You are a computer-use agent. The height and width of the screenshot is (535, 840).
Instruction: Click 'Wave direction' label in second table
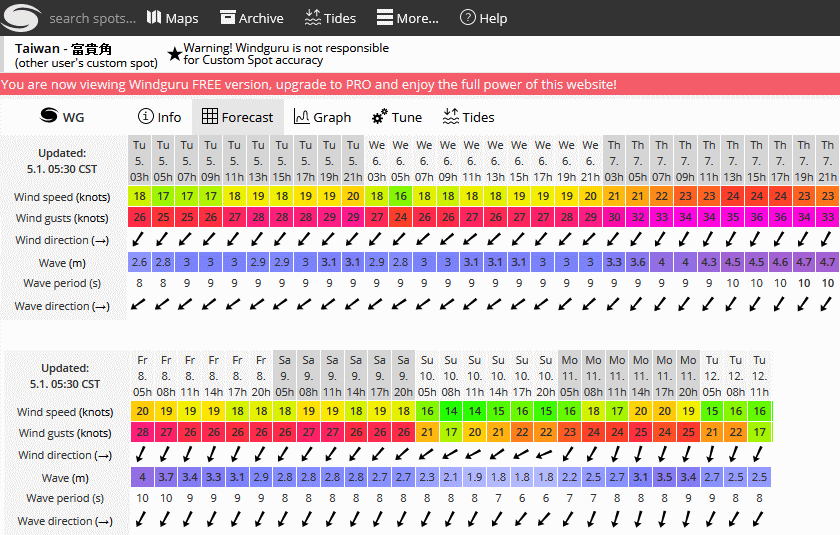[x=65, y=521]
